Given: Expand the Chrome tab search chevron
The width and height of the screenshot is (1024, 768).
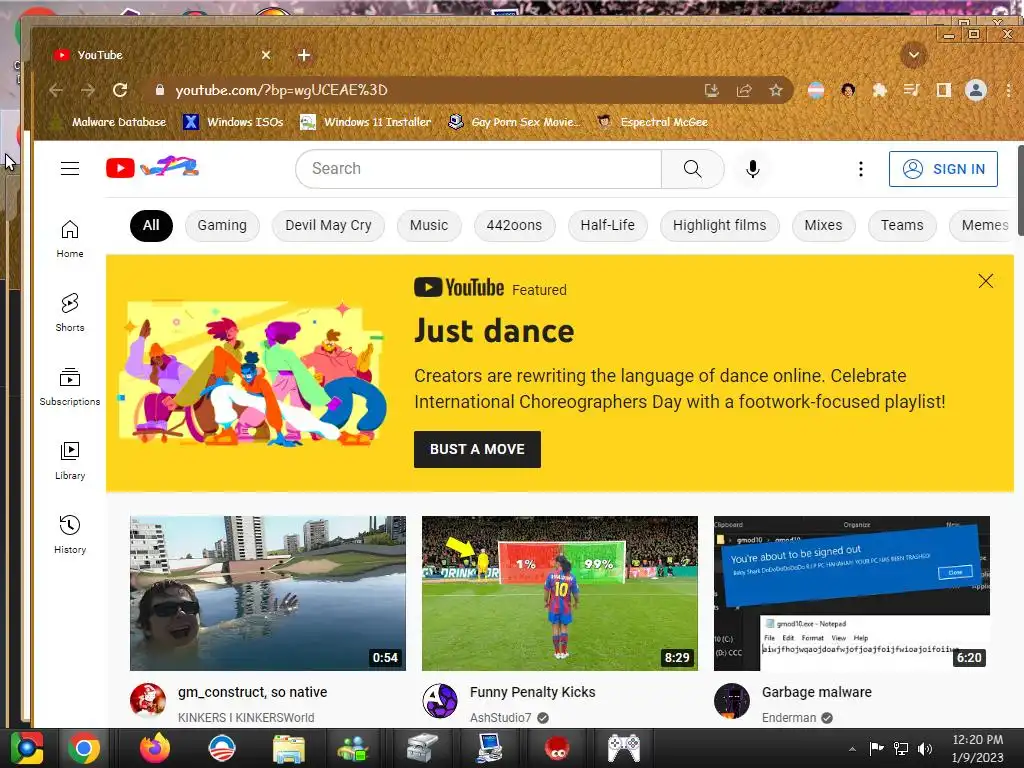Looking at the screenshot, I should (x=914, y=55).
